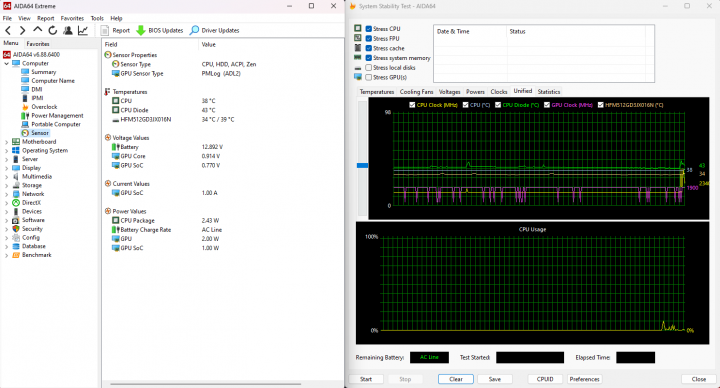This screenshot has width=720, height=388.
Task: Uncheck the Stress FPU checkbox
Action: (x=368, y=39)
